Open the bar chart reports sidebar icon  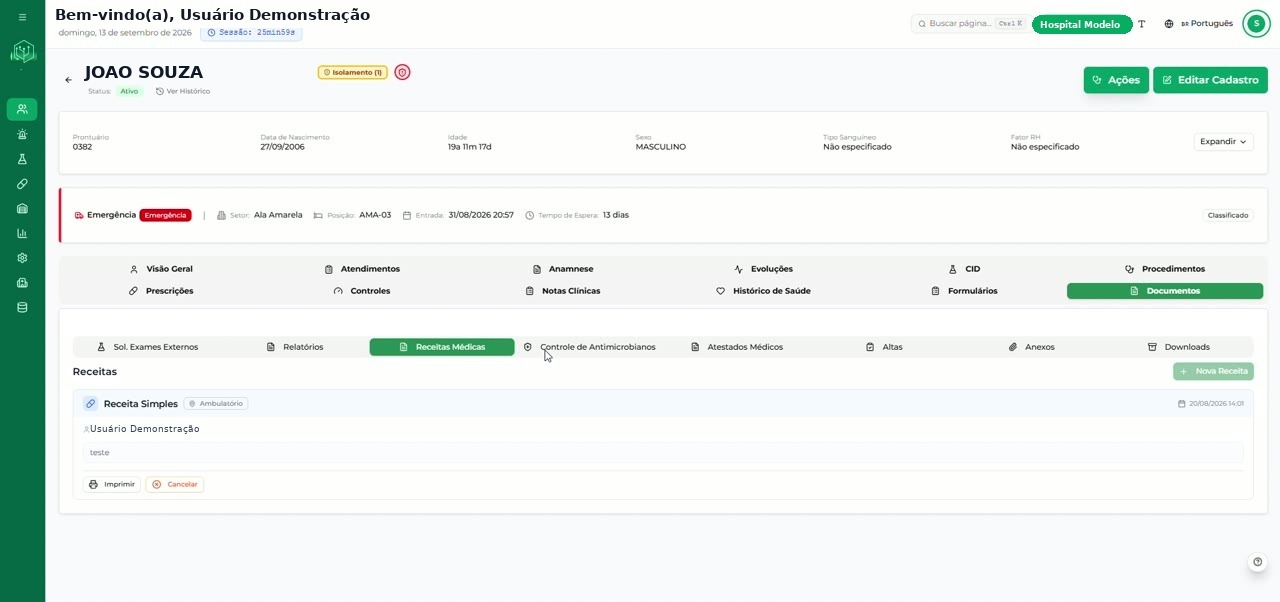[x=22, y=233]
